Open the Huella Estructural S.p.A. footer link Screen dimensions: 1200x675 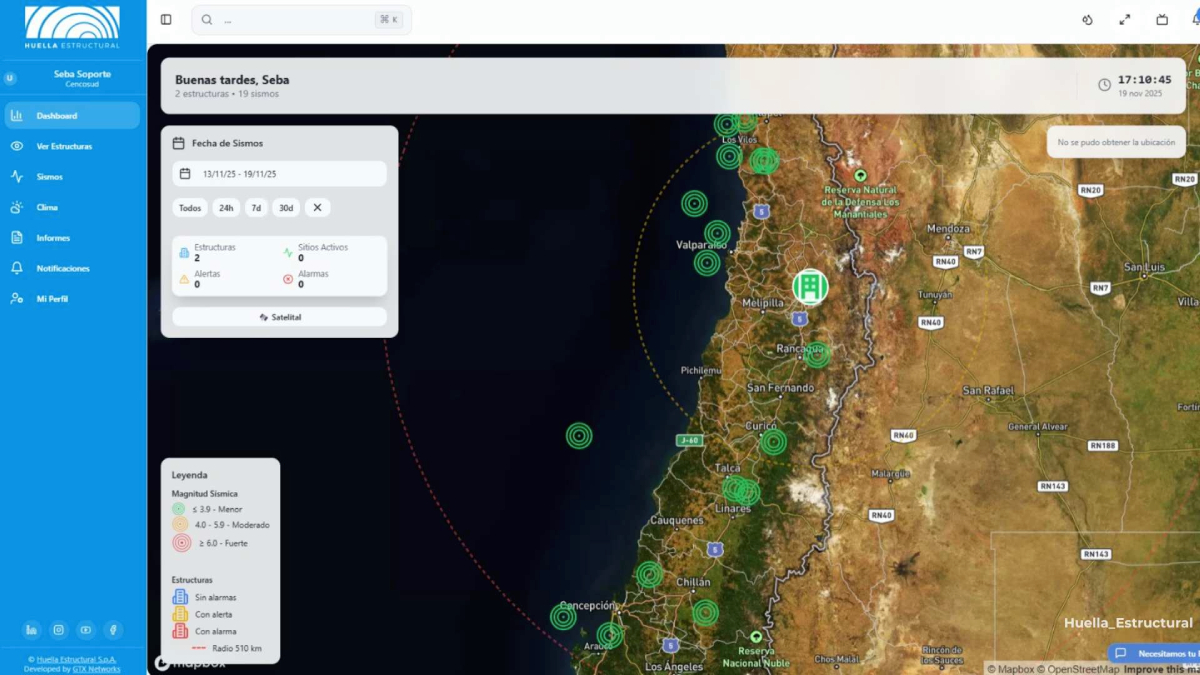coord(76,659)
